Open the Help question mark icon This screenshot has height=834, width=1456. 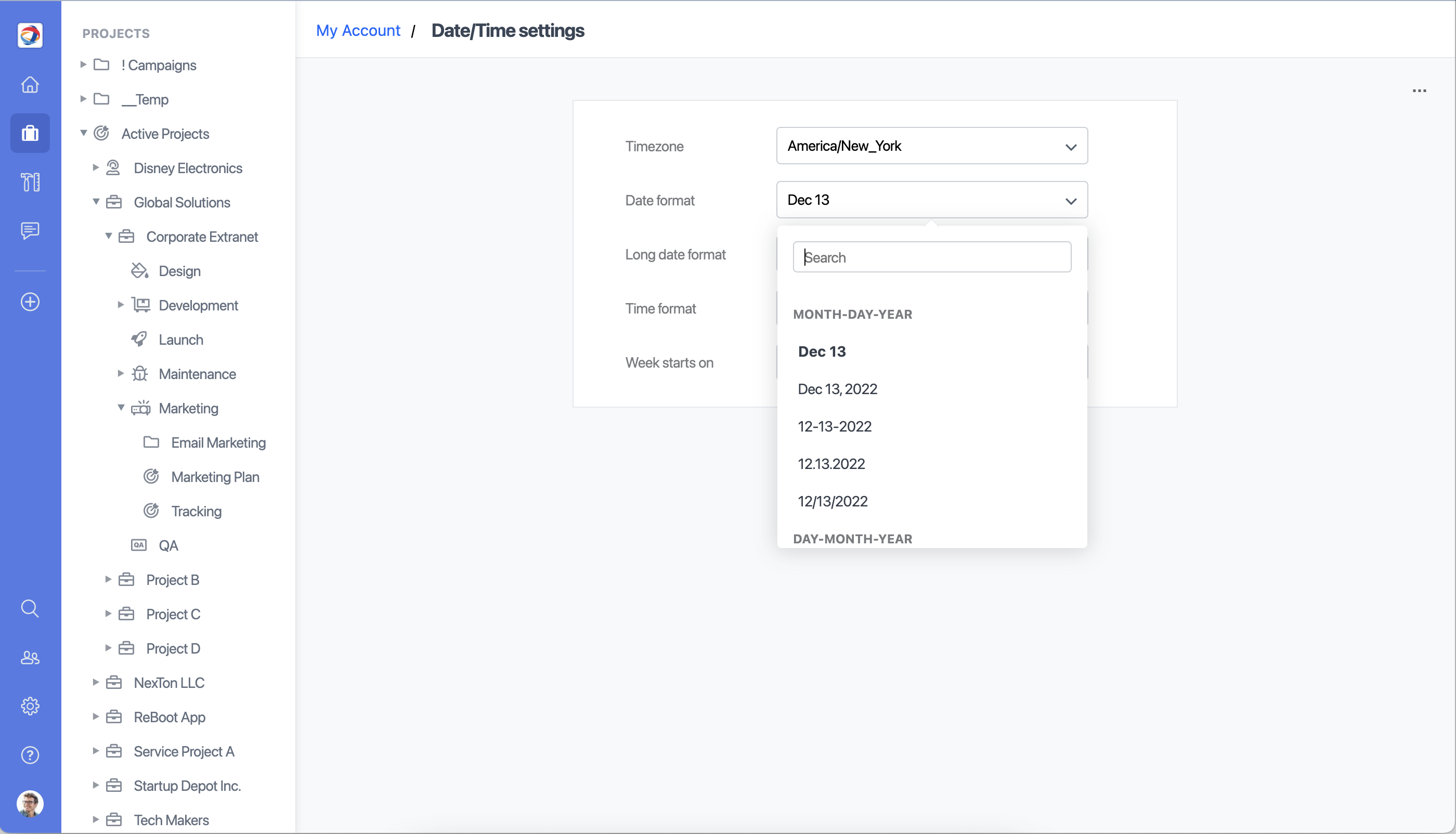[x=30, y=755]
